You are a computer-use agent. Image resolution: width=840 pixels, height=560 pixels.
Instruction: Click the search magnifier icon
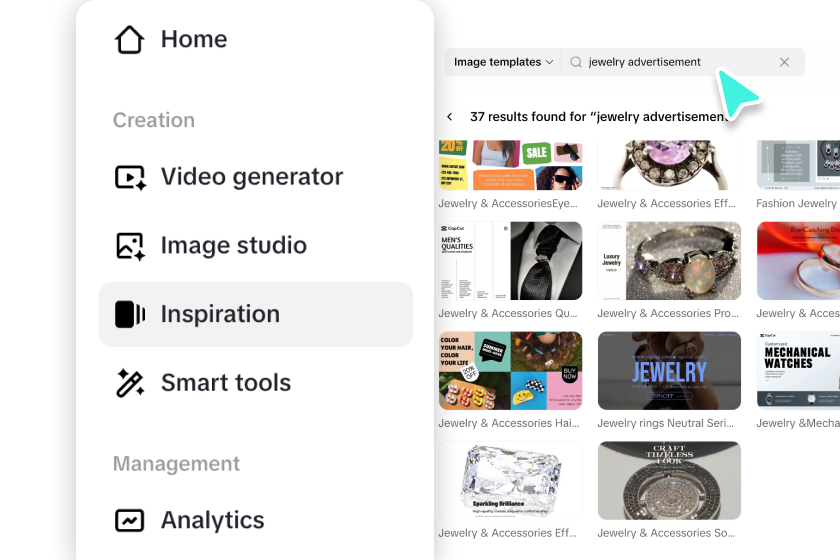[576, 62]
